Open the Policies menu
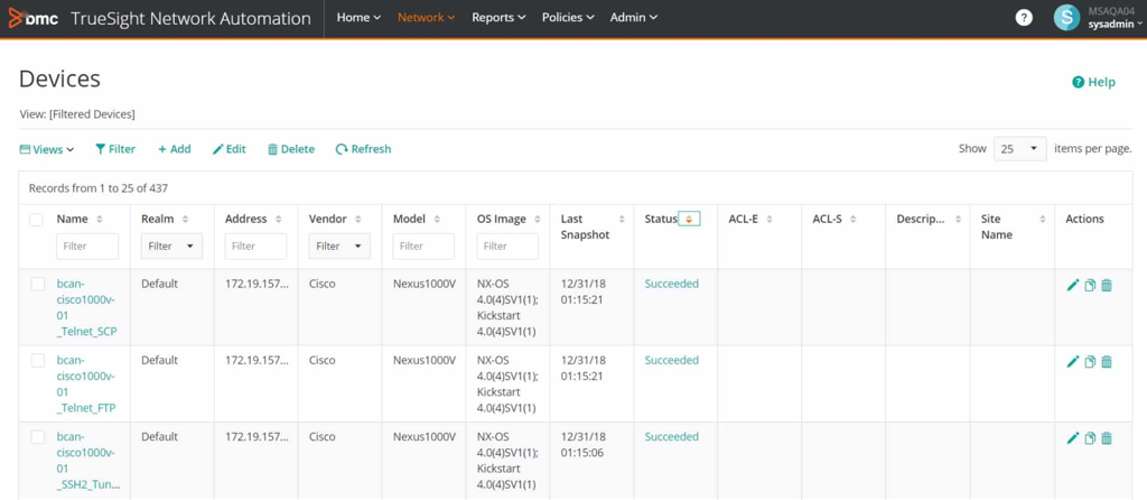1147x500 pixels. click(x=567, y=18)
